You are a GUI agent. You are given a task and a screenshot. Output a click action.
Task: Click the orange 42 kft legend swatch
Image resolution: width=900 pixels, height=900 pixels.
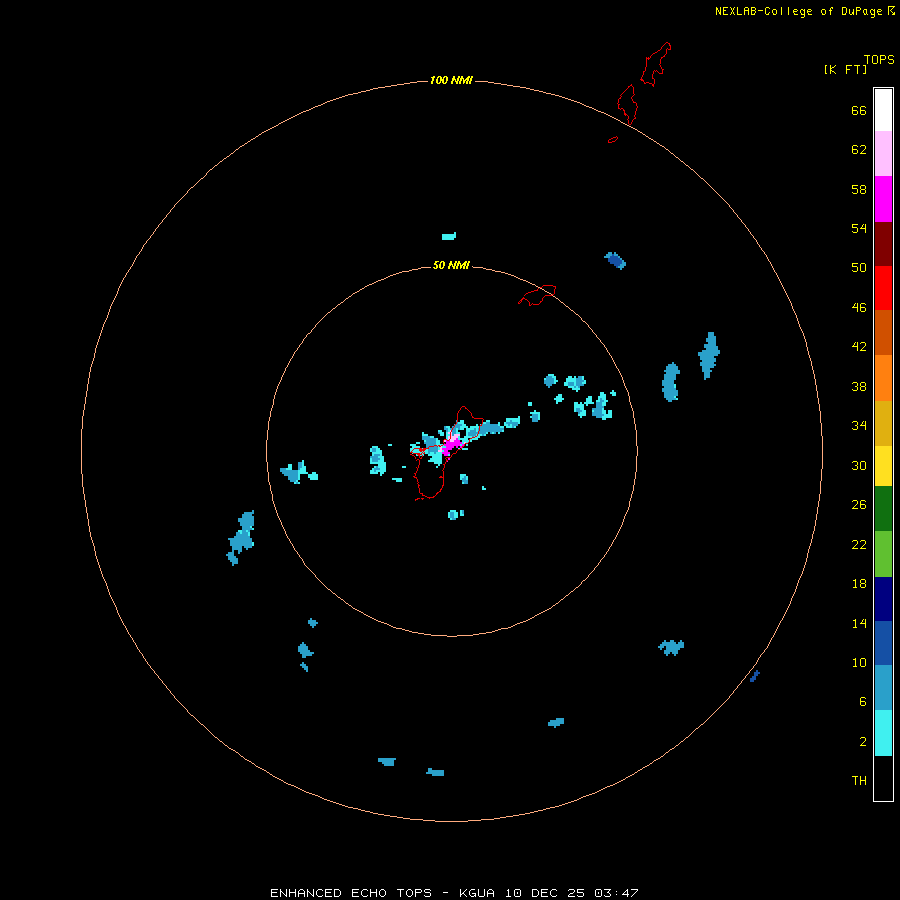(883, 378)
